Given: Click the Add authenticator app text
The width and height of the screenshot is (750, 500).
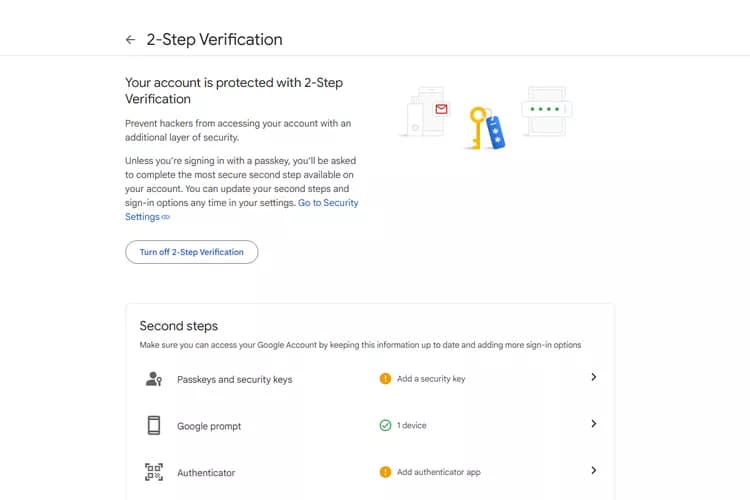Looking at the screenshot, I should [439, 472].
